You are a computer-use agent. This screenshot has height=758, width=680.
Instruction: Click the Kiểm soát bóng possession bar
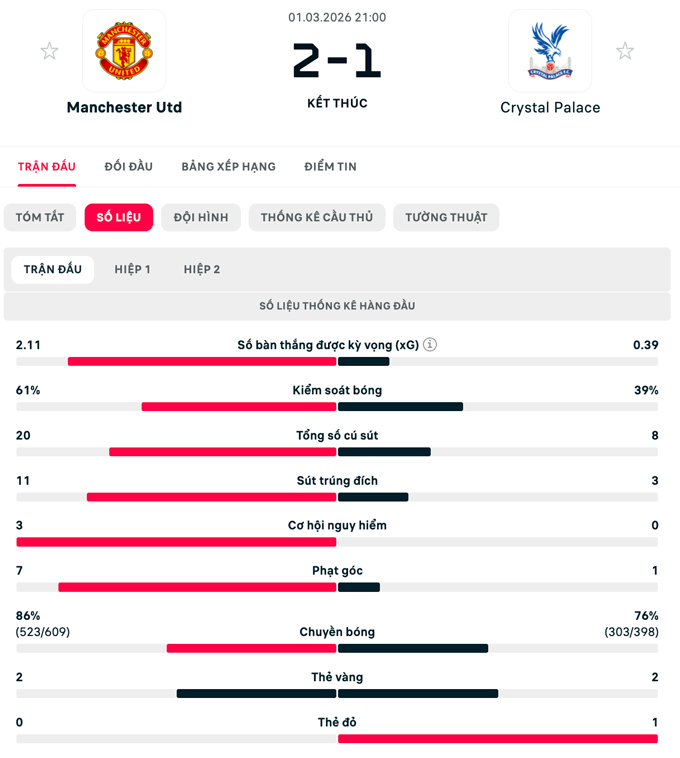pos(337,407)
